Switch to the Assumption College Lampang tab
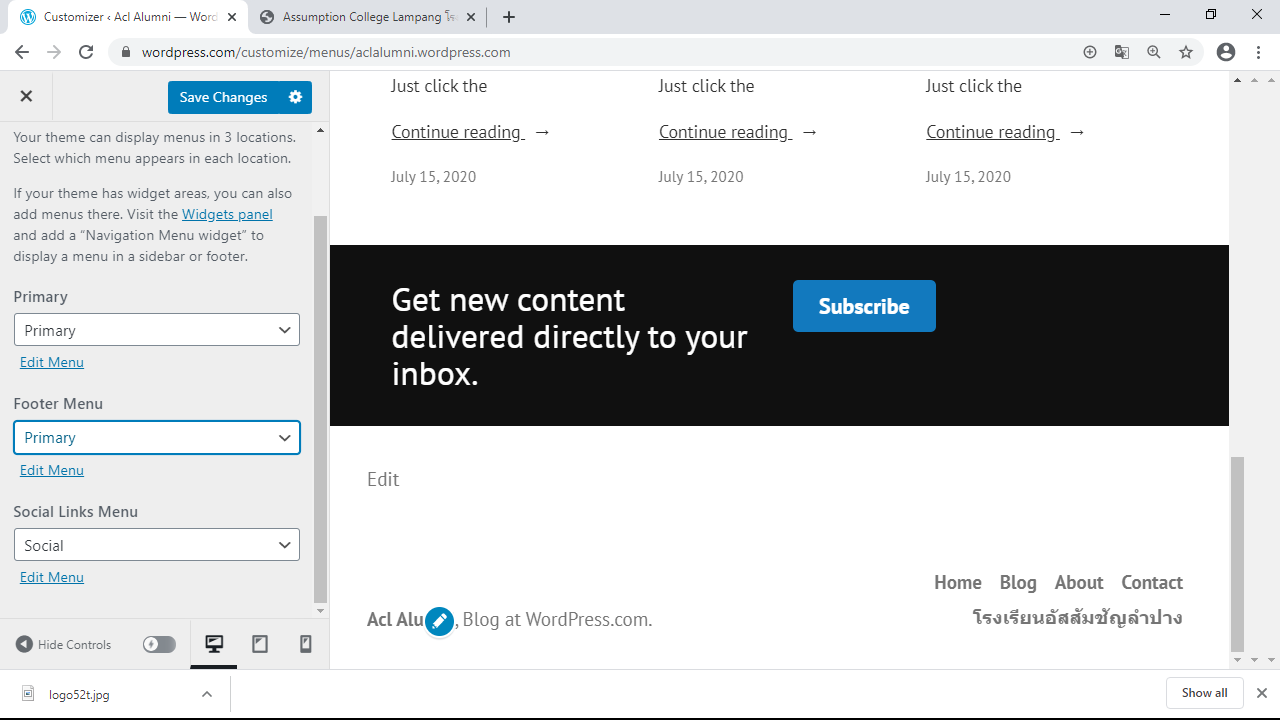1280x720 pixels. click(370, 17)
